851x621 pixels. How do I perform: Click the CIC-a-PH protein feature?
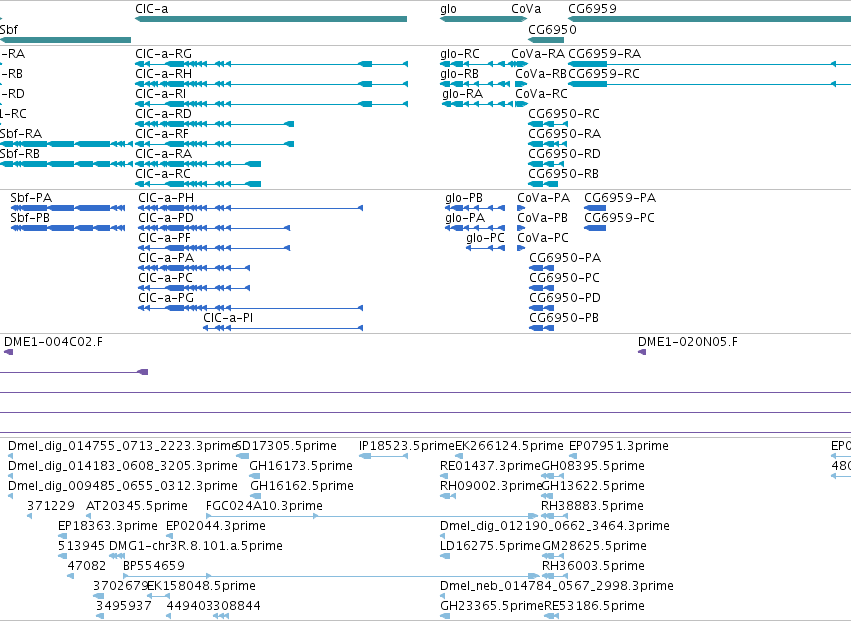coord(251,208)
